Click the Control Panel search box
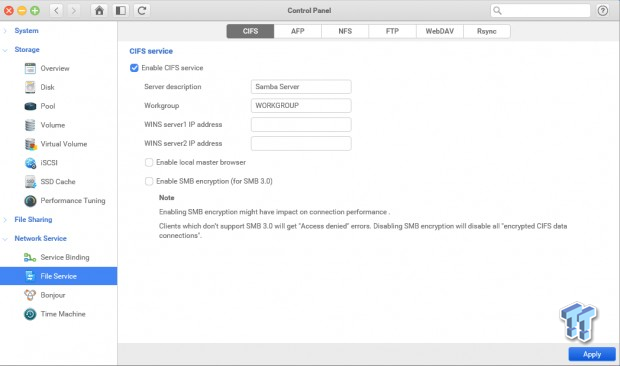Image resolution: width=620 pixels, height=366 pixels. click(540, 11)
